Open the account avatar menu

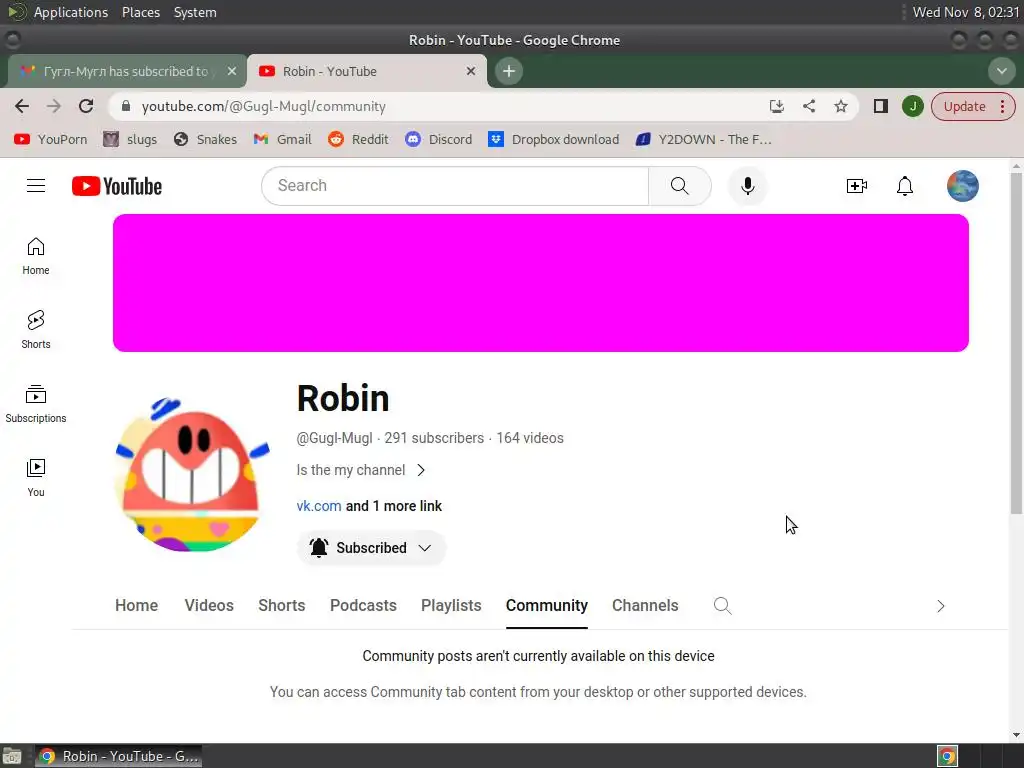(x=963, y=186)
